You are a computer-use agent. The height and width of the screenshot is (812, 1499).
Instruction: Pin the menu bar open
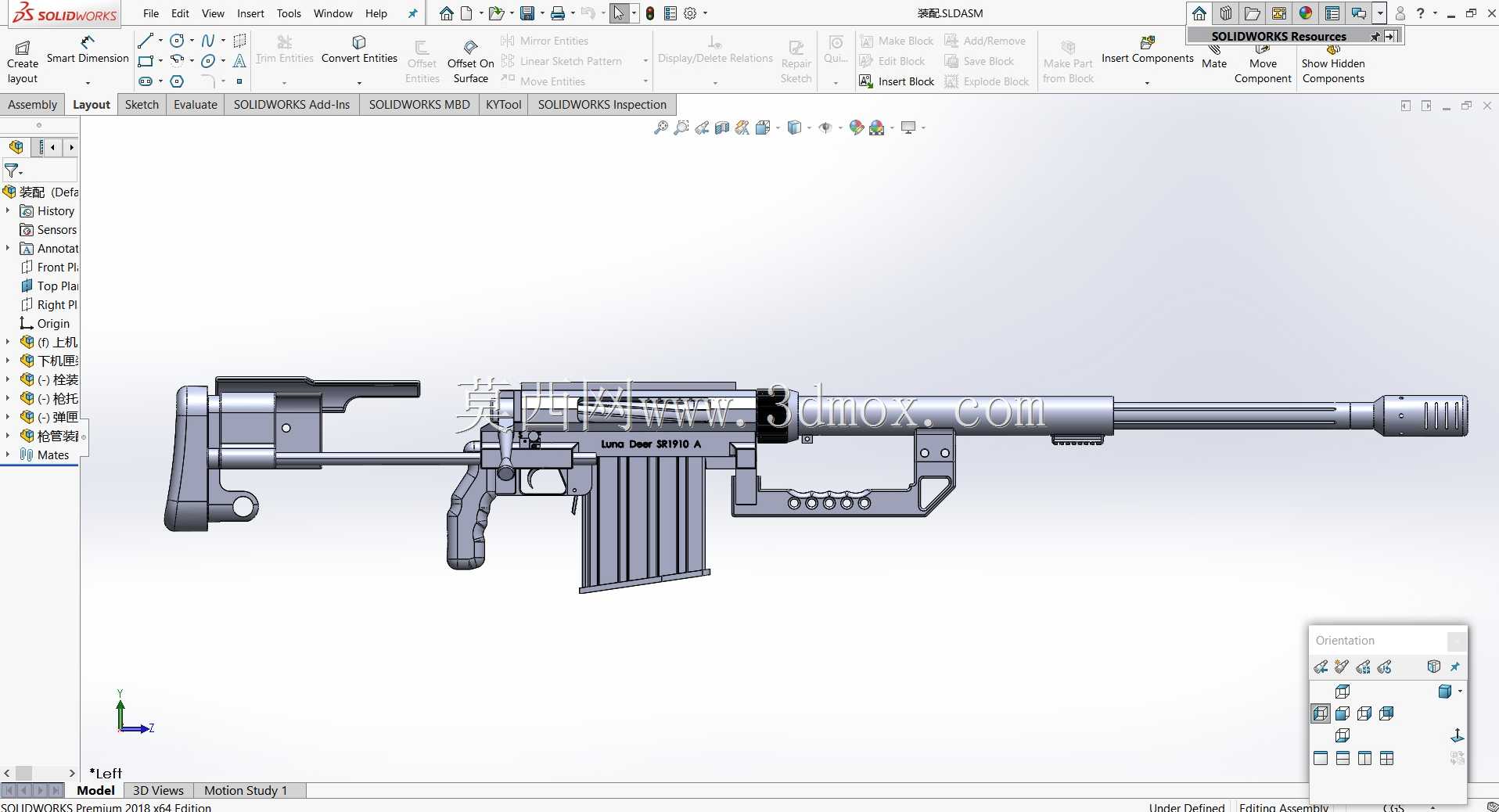412,13
